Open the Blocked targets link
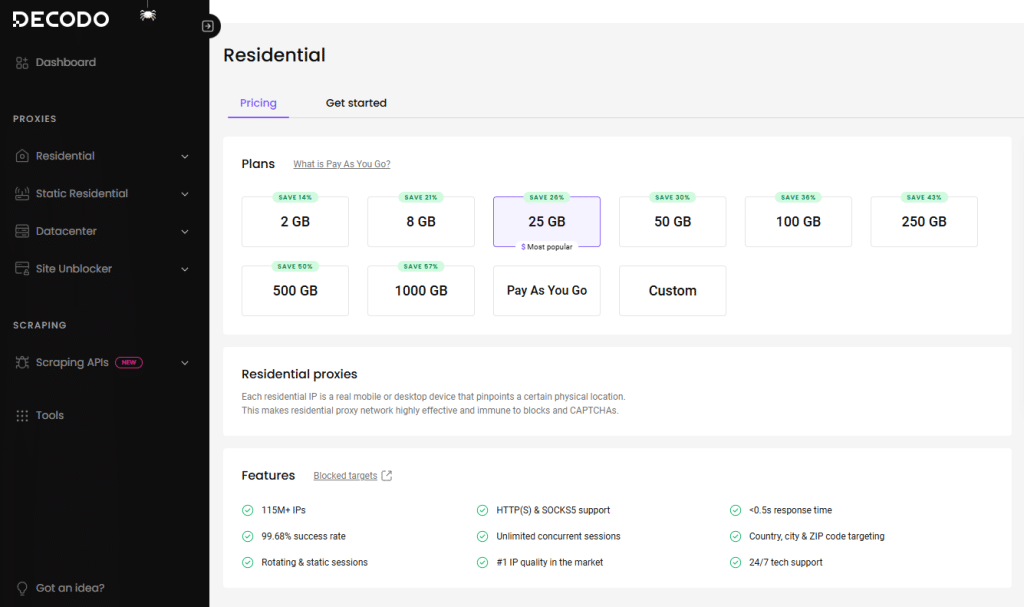The width and height of the screenshot is (1024, 607). [345, 476]
